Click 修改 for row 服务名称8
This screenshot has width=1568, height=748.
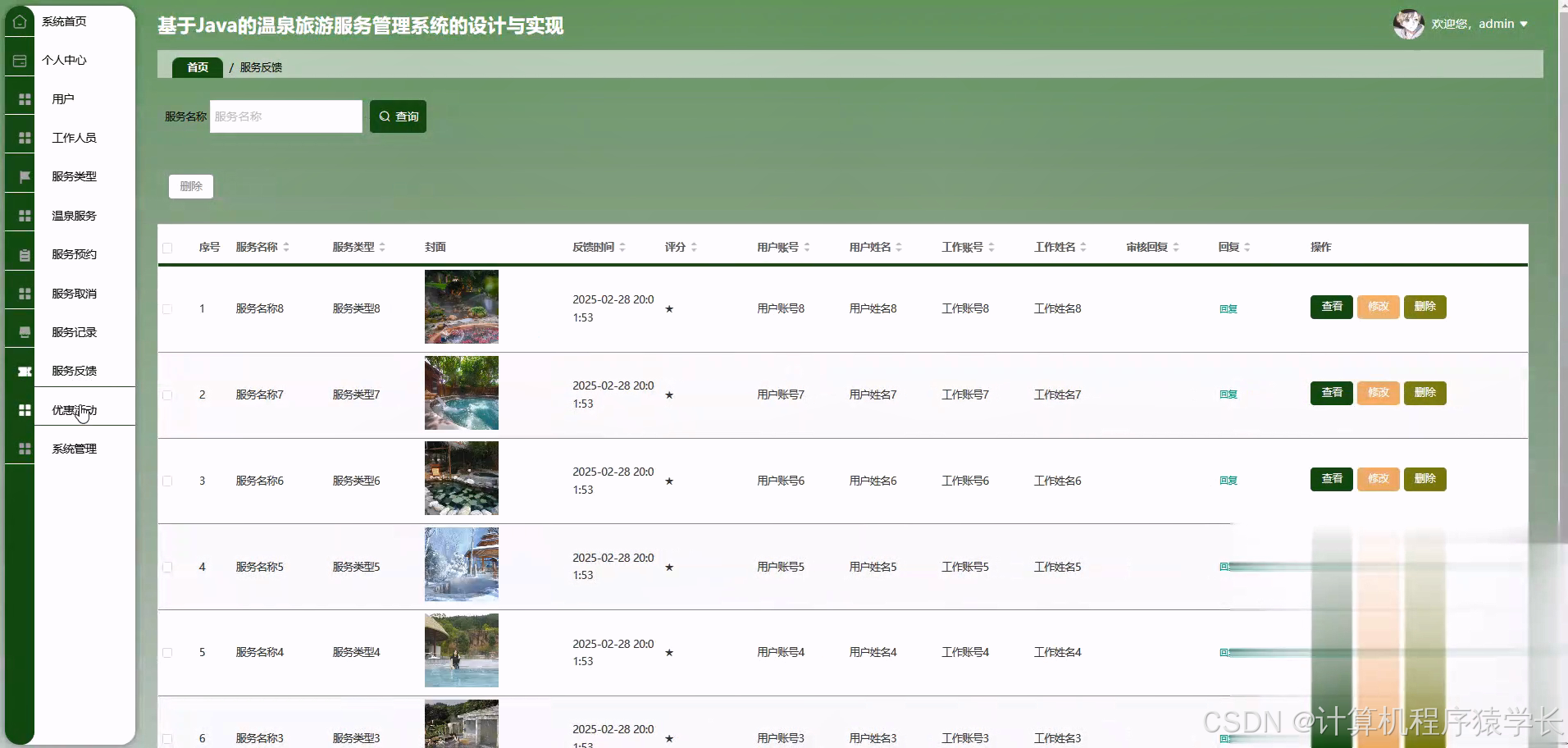point(1379,307)
